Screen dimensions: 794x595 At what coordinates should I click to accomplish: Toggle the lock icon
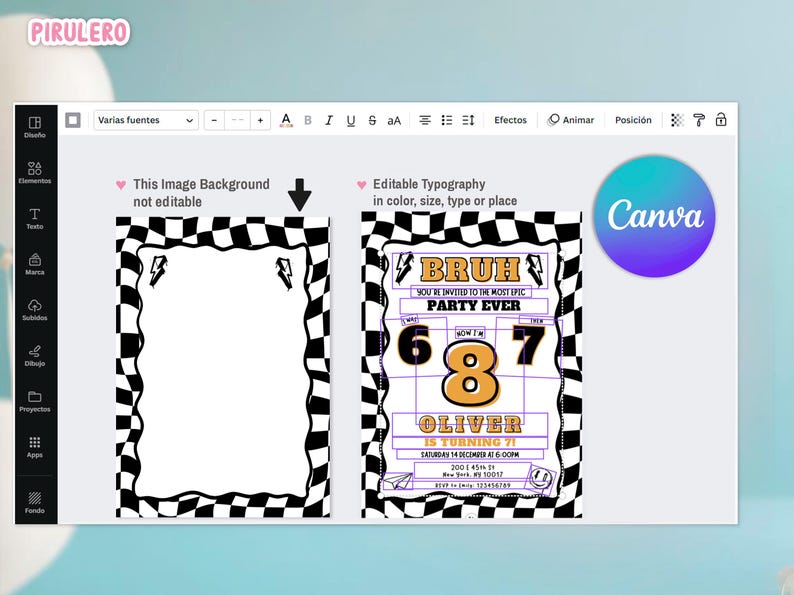pos(721,120)
